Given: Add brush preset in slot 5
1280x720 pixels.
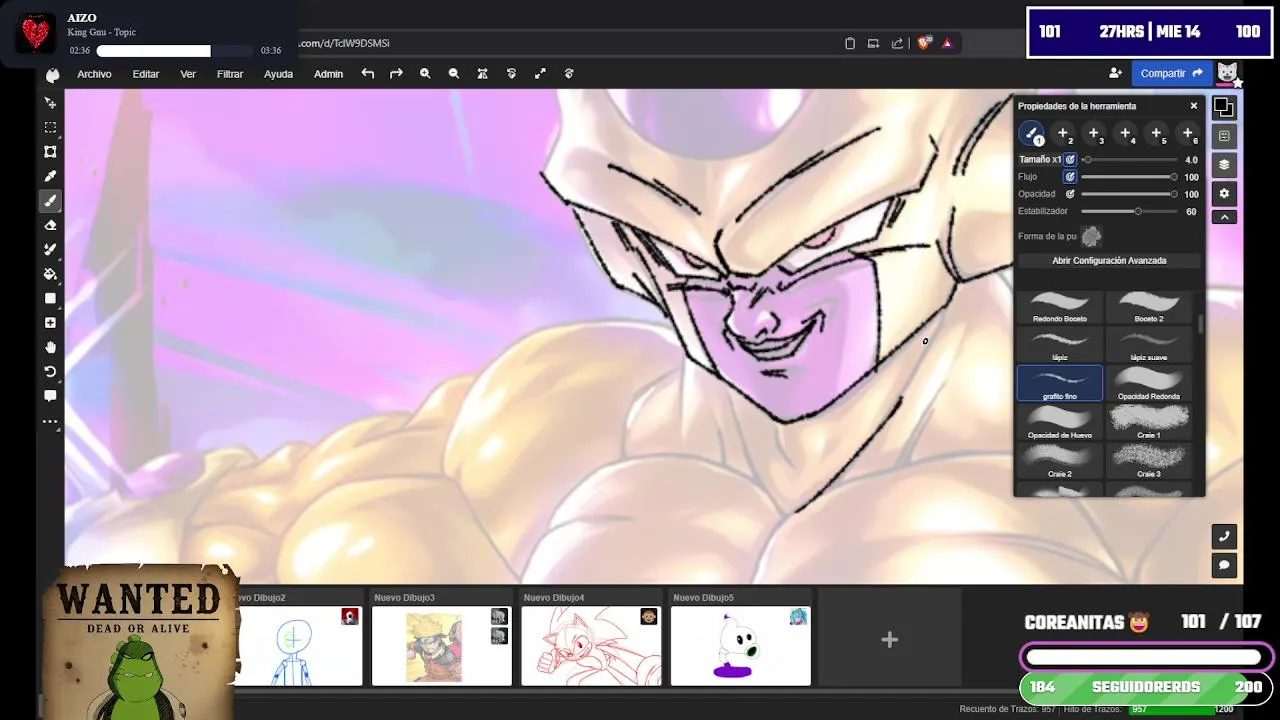Looking at the screenshot, I should tap(1156, 133).
